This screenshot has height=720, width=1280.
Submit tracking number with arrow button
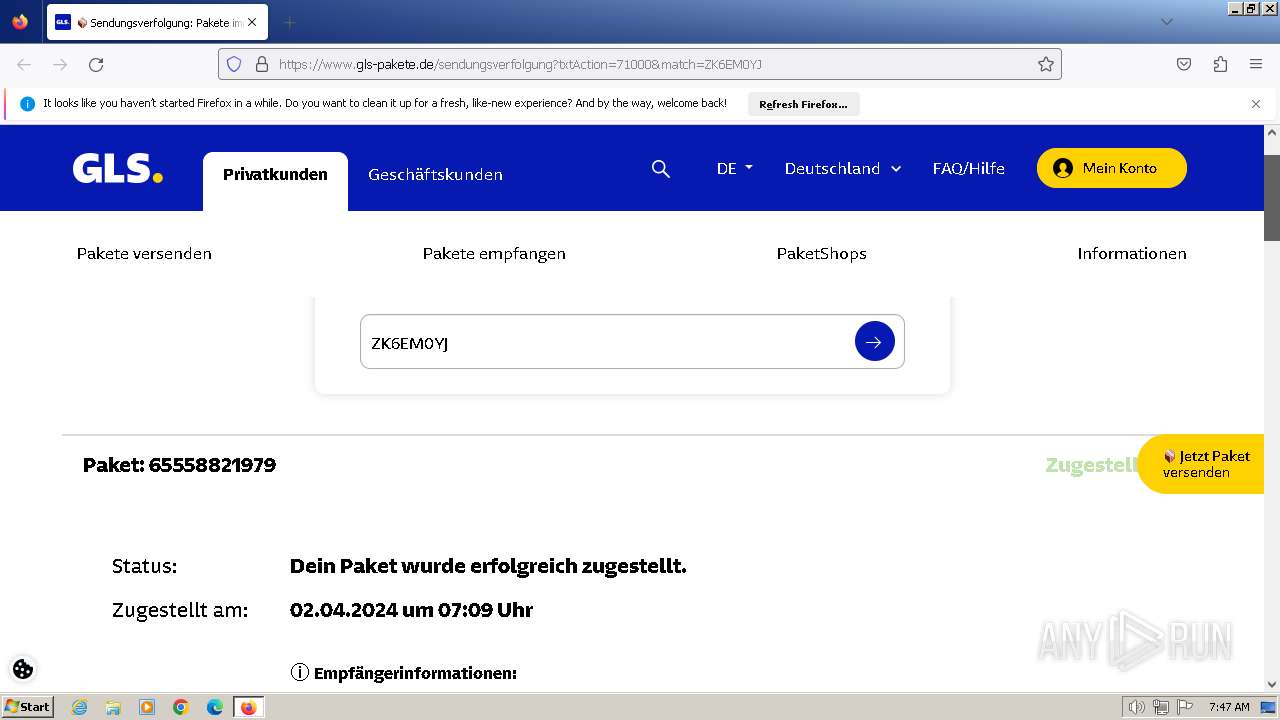[x=874, y=342]
